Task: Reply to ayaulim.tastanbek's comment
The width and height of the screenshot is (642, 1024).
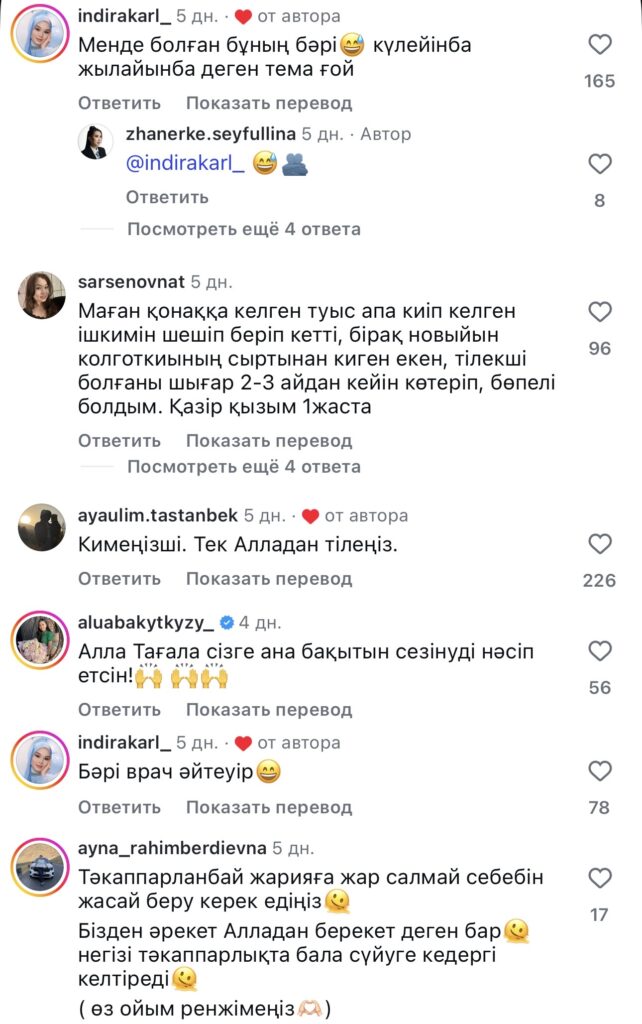Action: tap(119, 578)
